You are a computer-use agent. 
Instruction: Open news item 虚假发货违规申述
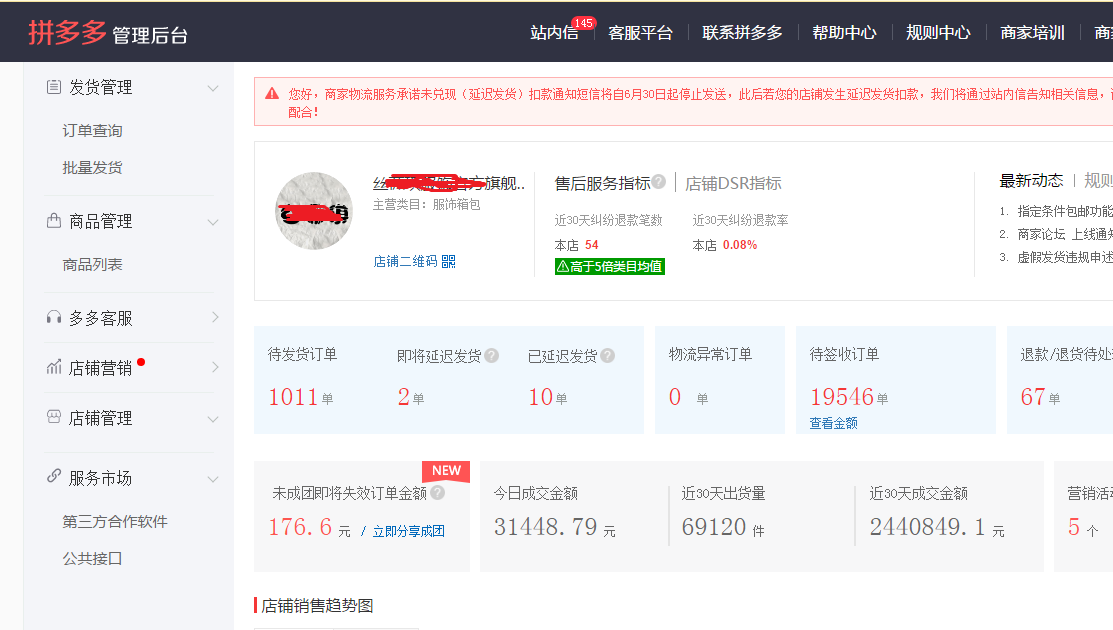tap(1065, 257)
